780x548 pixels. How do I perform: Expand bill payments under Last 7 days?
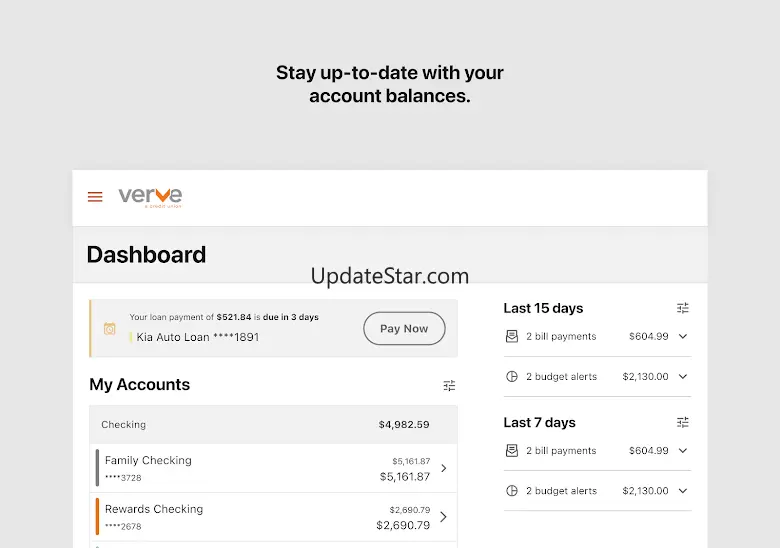click(683, 451)
